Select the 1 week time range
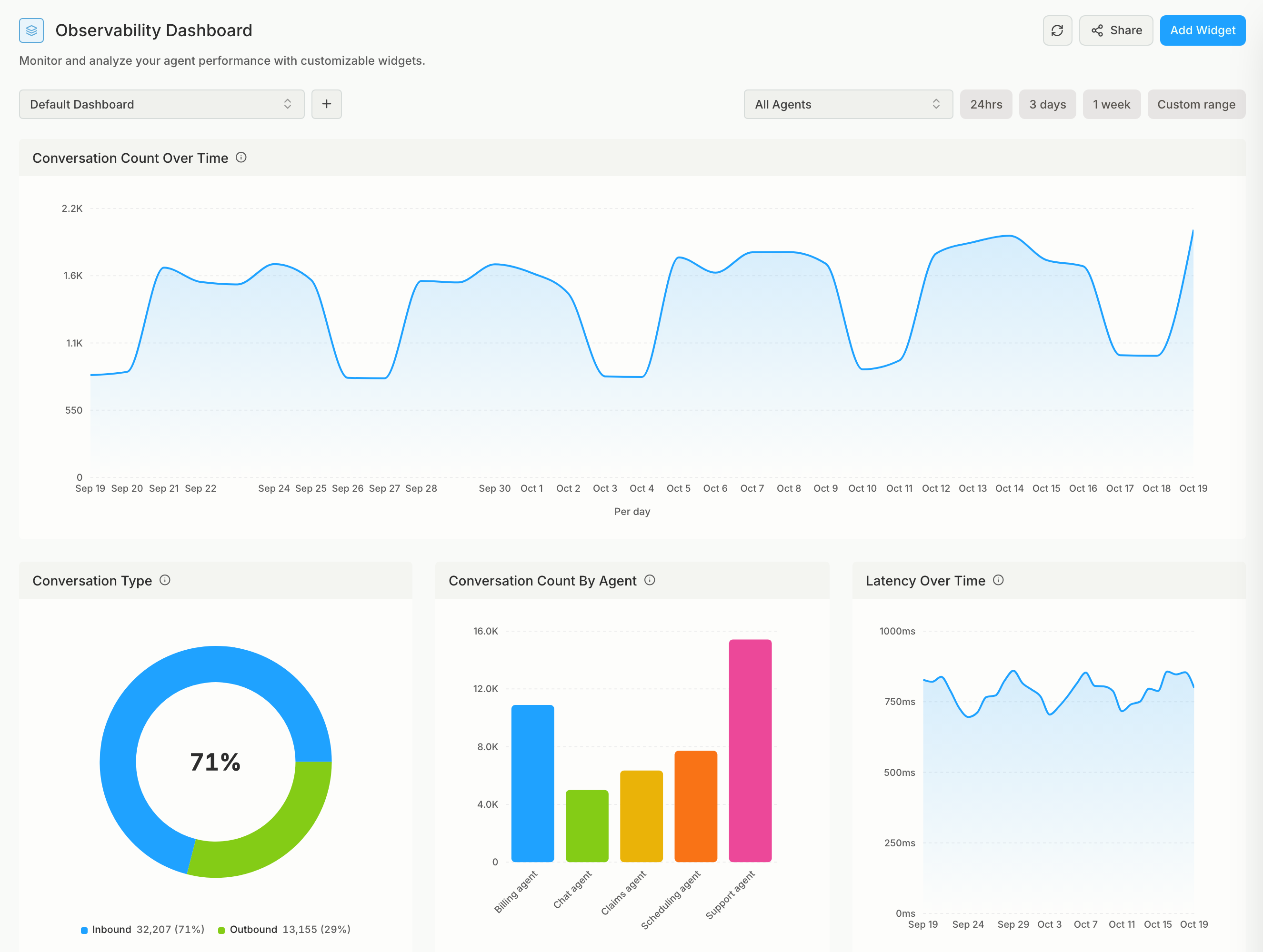 pyautogui.click(x=1111, y=104)
